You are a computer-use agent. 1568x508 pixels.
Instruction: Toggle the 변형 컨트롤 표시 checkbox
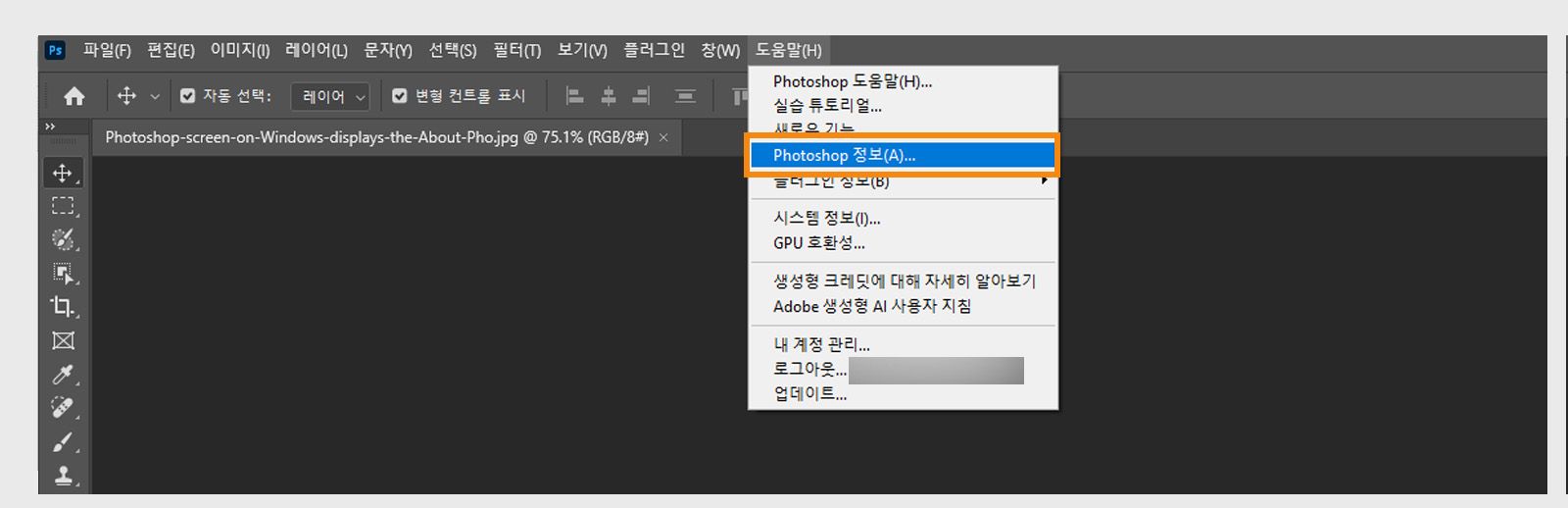(400, 96)
